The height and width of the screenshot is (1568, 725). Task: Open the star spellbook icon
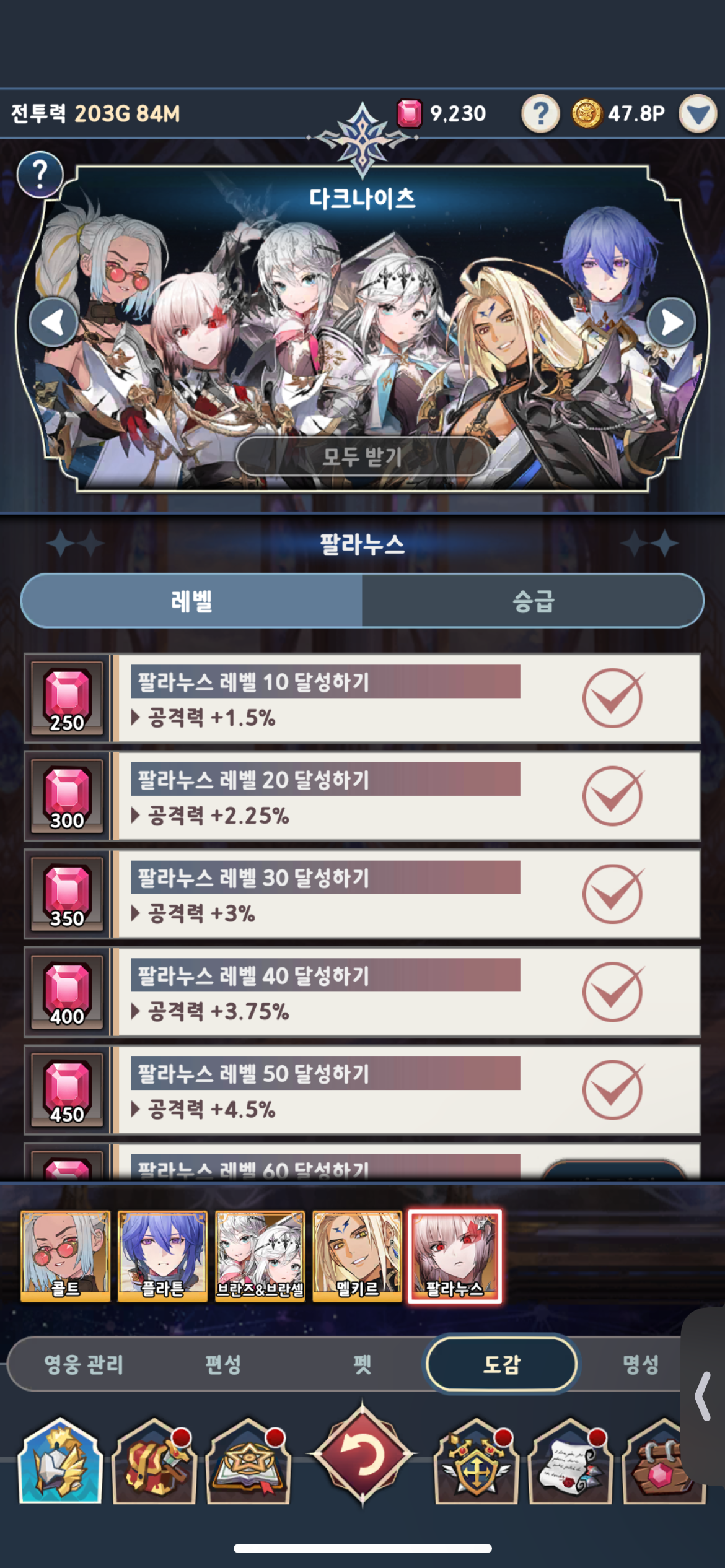[x=248, y=1461]
